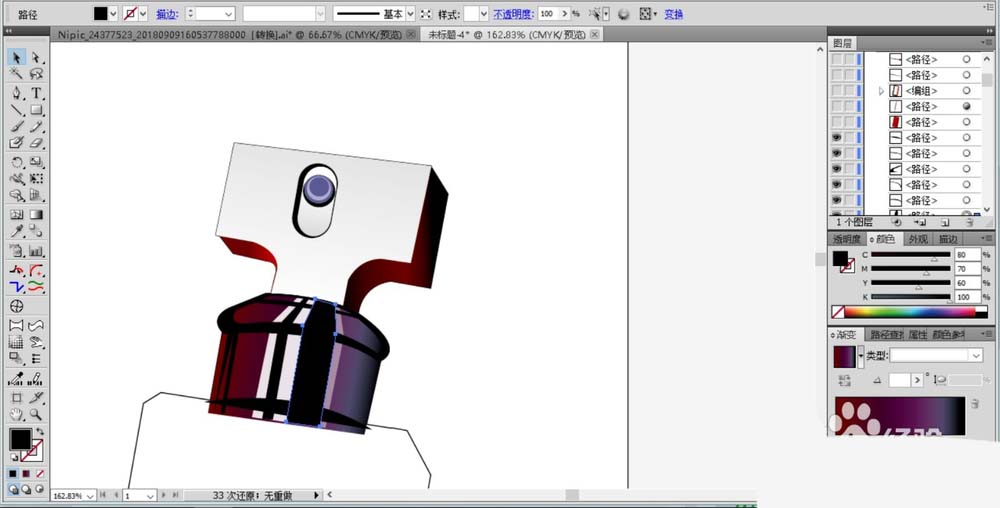Viewport: 1000px width, 508px height.
Task: Hide the first visible 路径 layer (eye)
Action: point(836,138)
